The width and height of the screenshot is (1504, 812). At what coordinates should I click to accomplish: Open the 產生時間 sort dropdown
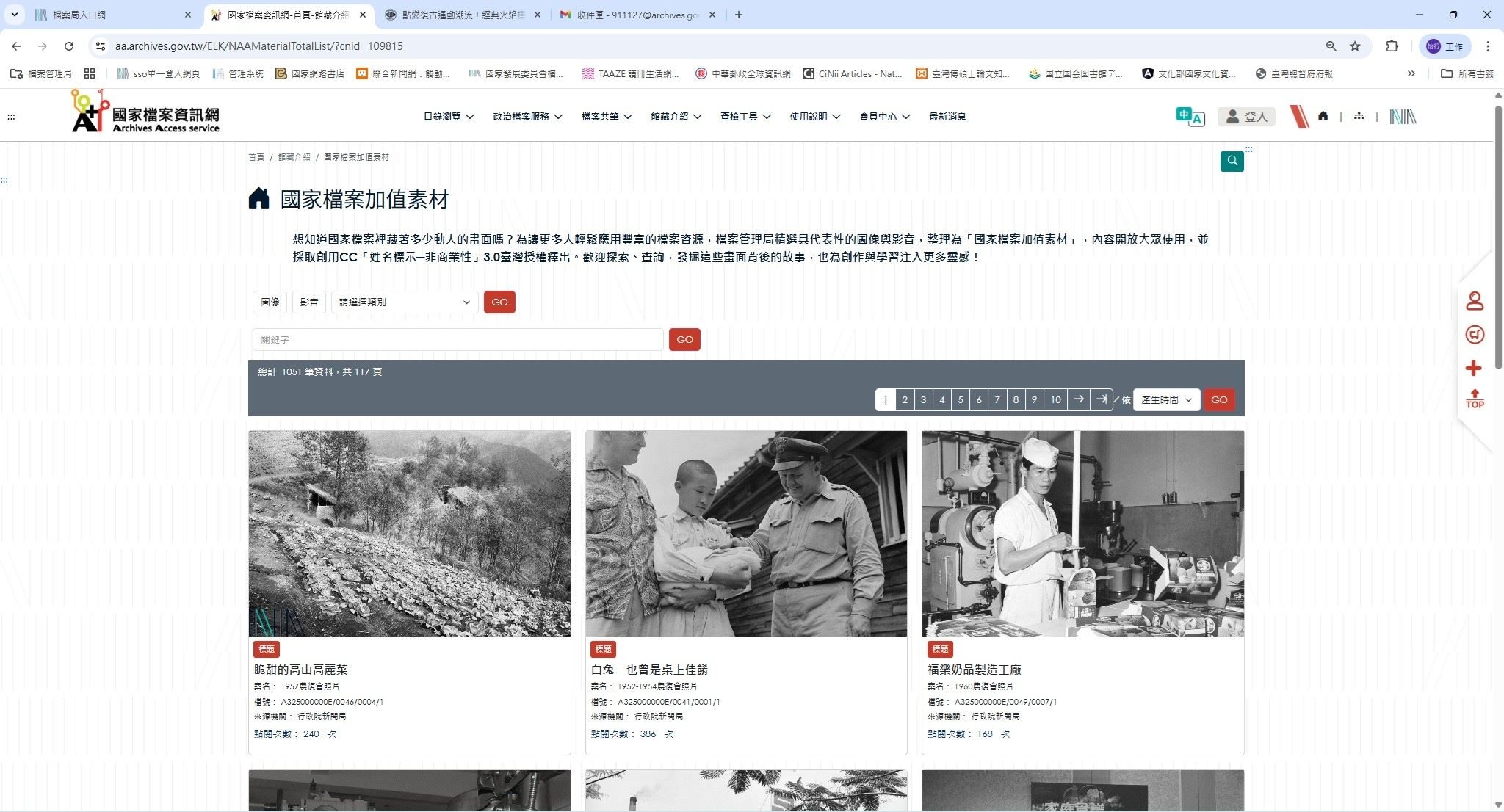[1166, 399]
